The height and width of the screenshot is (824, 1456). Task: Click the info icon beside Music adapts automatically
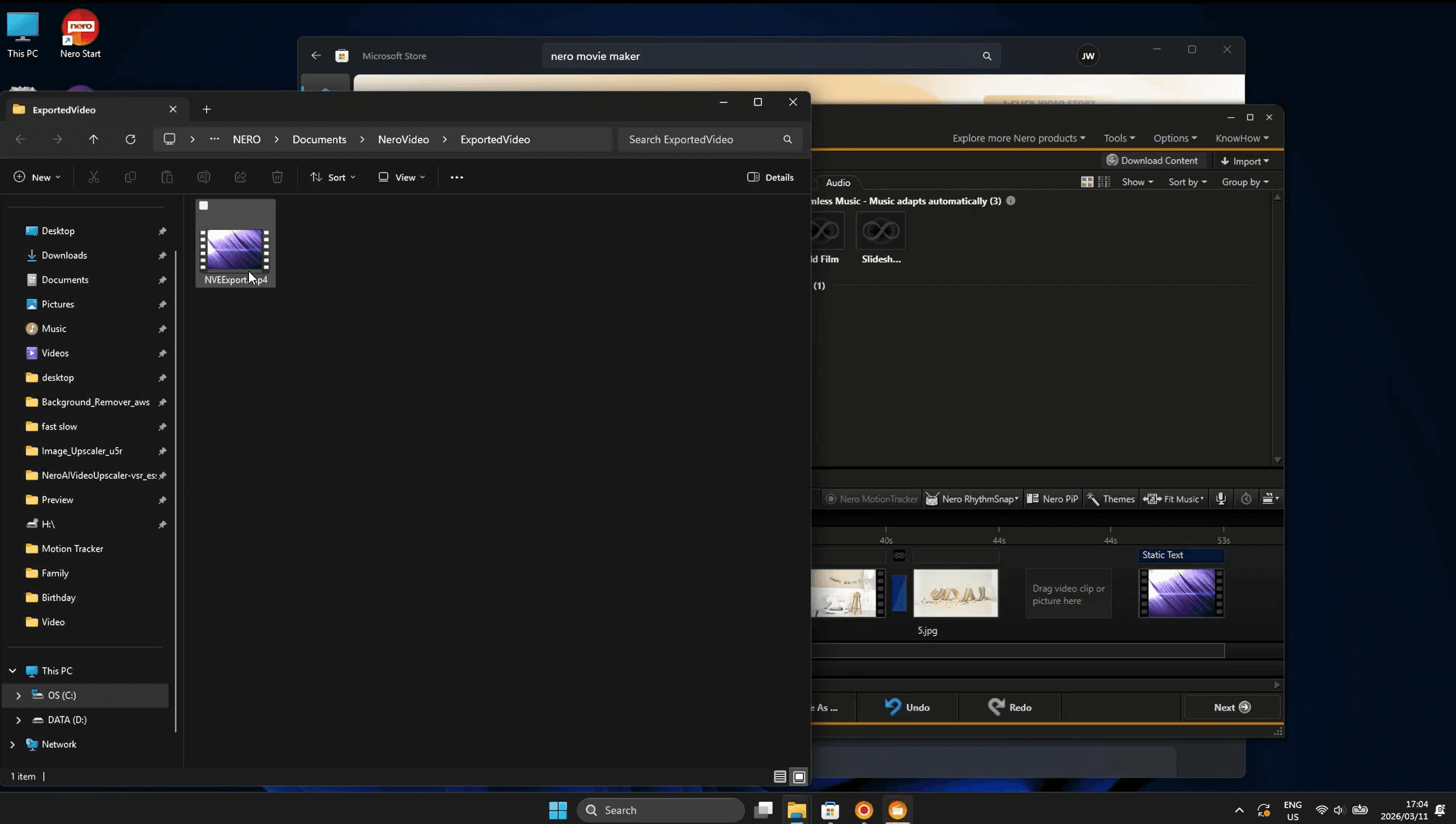coord(1010,201)
